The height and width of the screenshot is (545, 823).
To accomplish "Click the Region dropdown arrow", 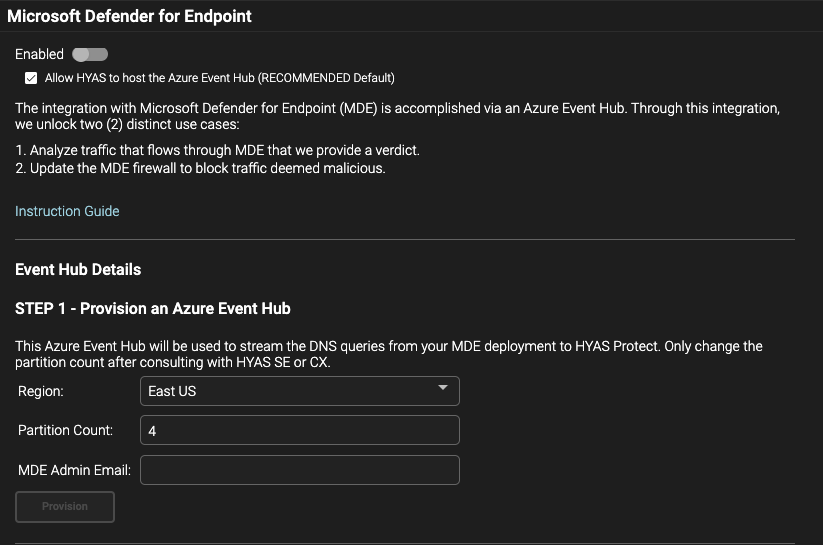I will pos(443,390).
